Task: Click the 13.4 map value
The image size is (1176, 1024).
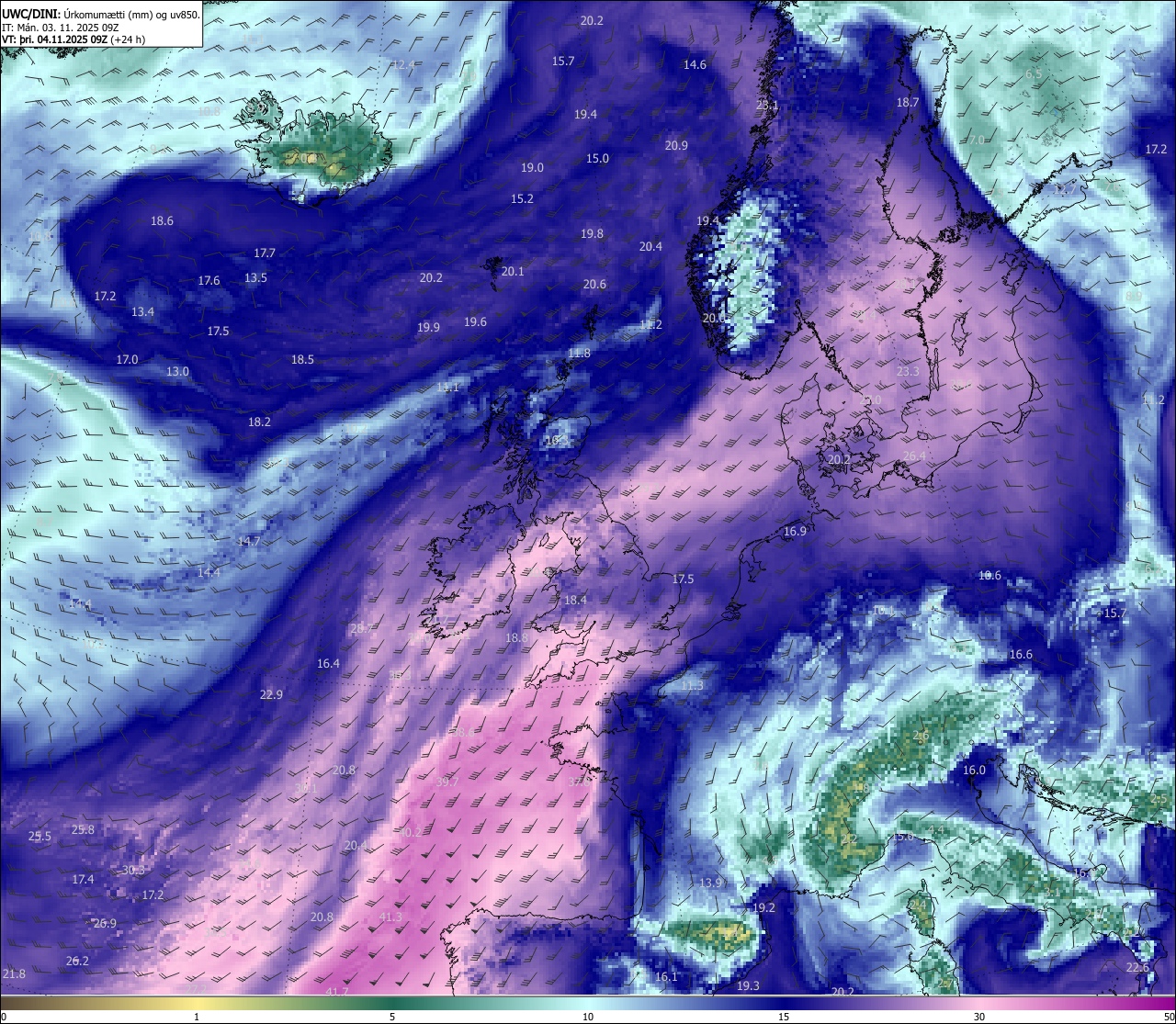Action: [142, 311]
